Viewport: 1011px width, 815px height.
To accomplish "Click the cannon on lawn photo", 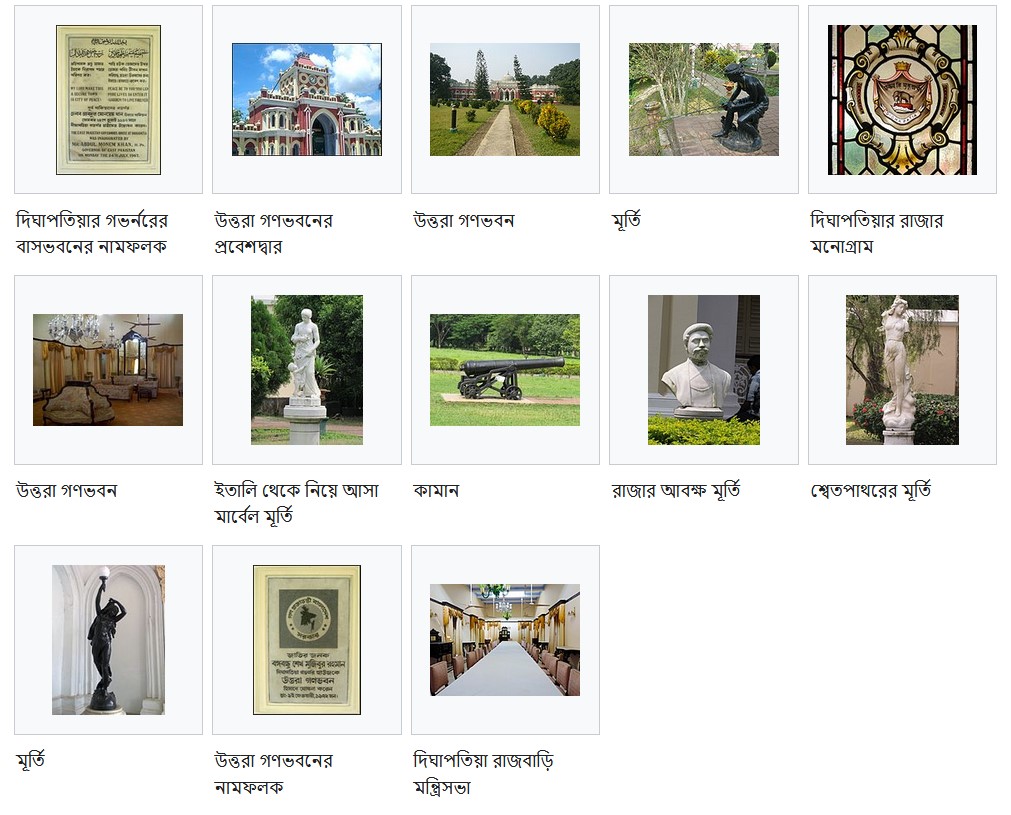I will [505, 369].
